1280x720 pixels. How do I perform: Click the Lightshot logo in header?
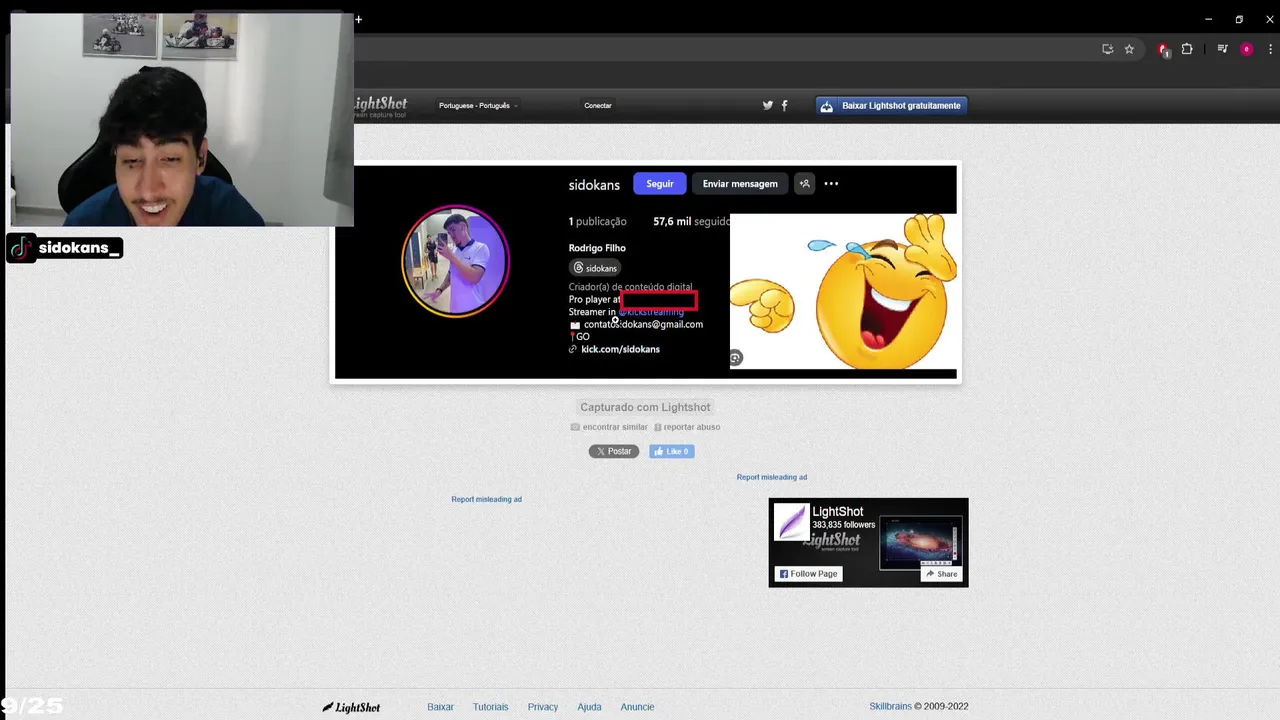point(381,106)
